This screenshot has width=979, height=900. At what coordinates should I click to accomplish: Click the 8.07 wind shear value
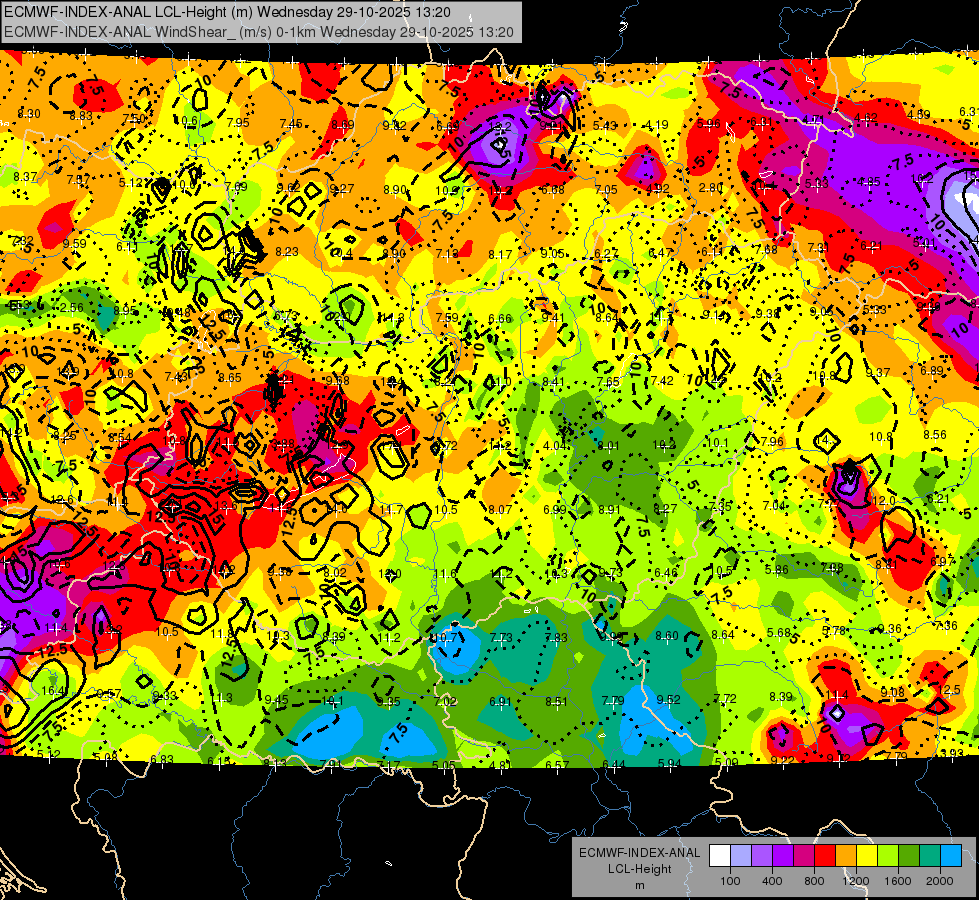[500, 510]
